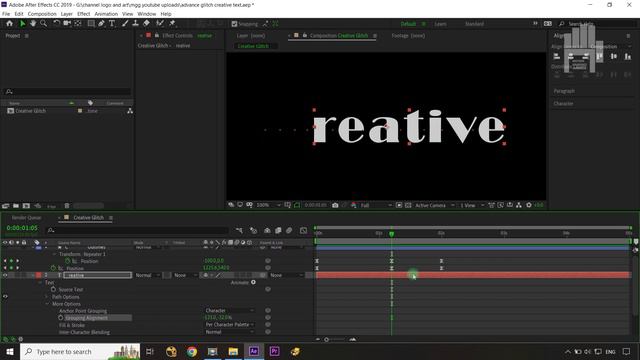Switch to the Default workspace
This screenshot has height=360, width=640.
[408, 24]
